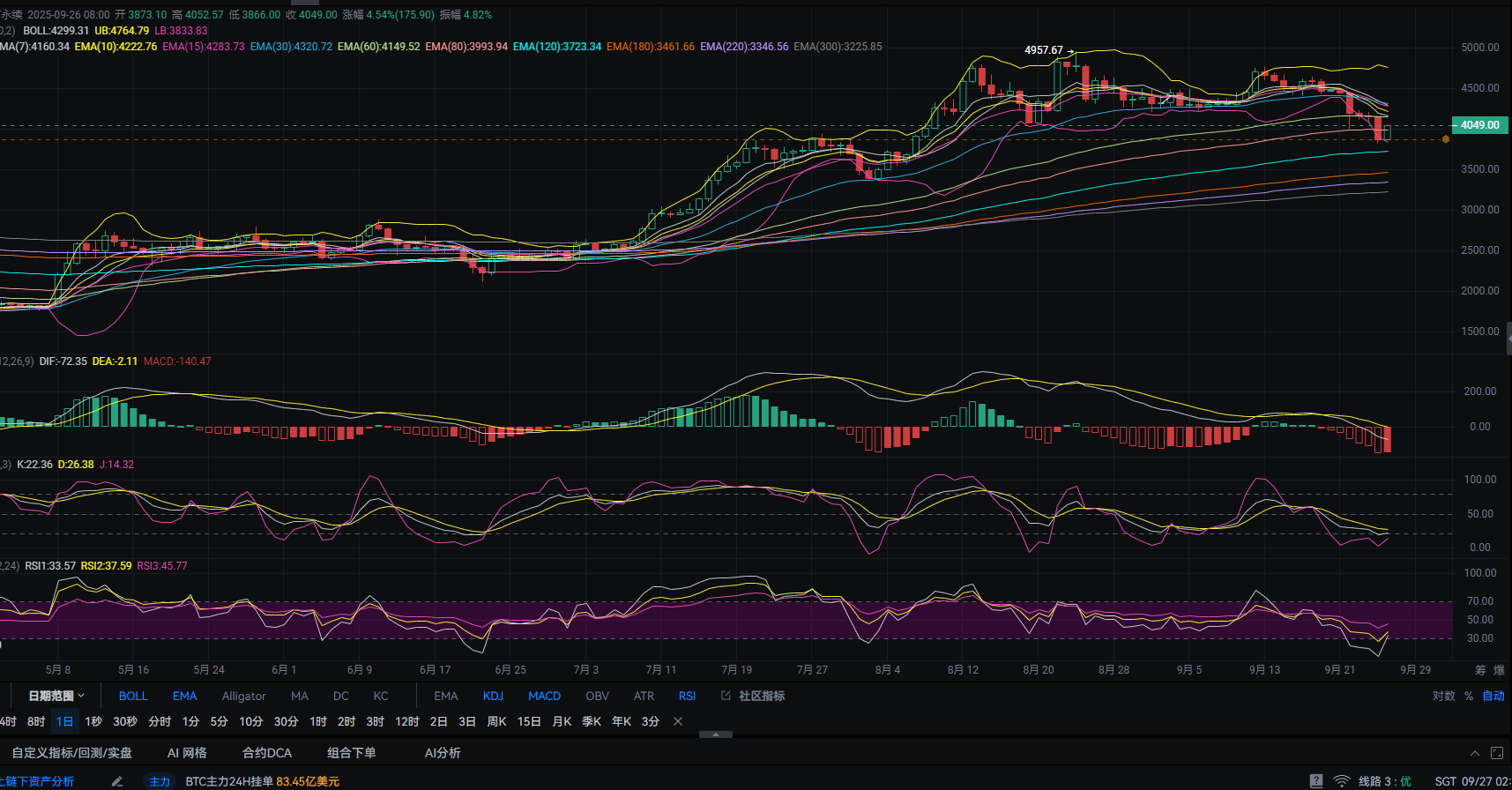Enable the OBV sub-chart indicator

tap(598, 696)
